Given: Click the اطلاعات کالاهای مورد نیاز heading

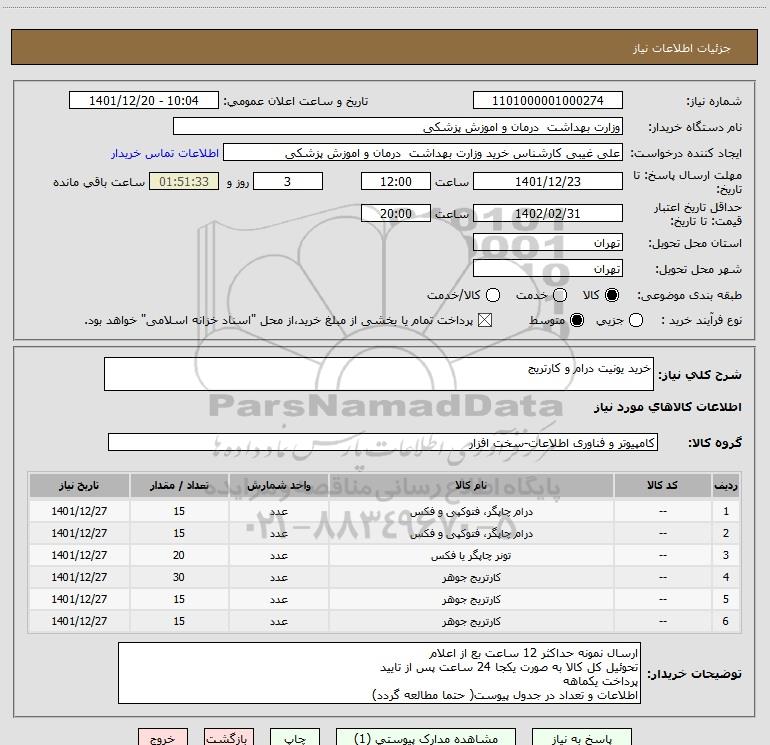Looking at the screenshot, I should click(667, 407).
